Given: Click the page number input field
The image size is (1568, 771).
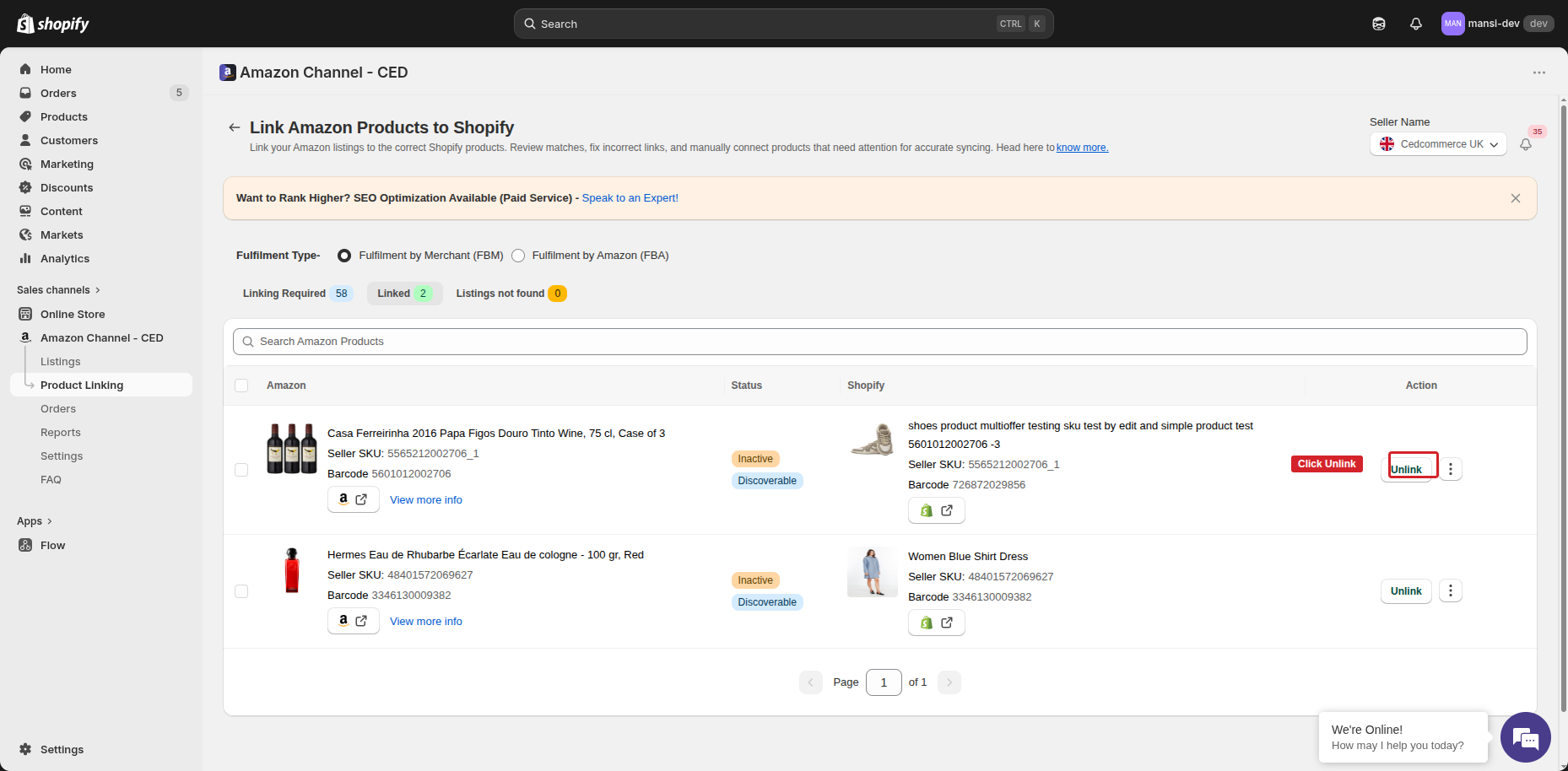Looking at the screenshot, I should [x=884, y=682].
